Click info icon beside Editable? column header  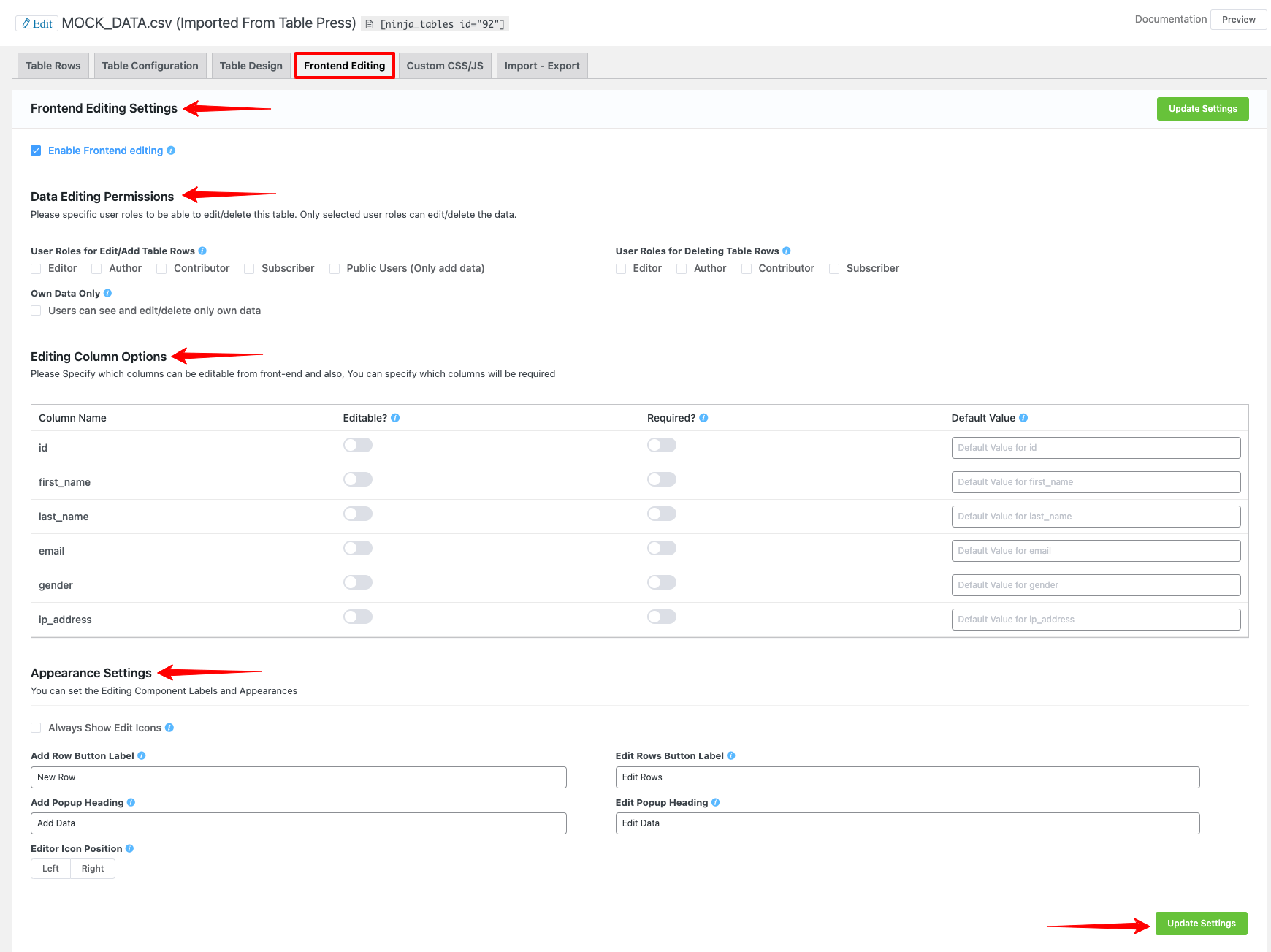click(395, 418)
